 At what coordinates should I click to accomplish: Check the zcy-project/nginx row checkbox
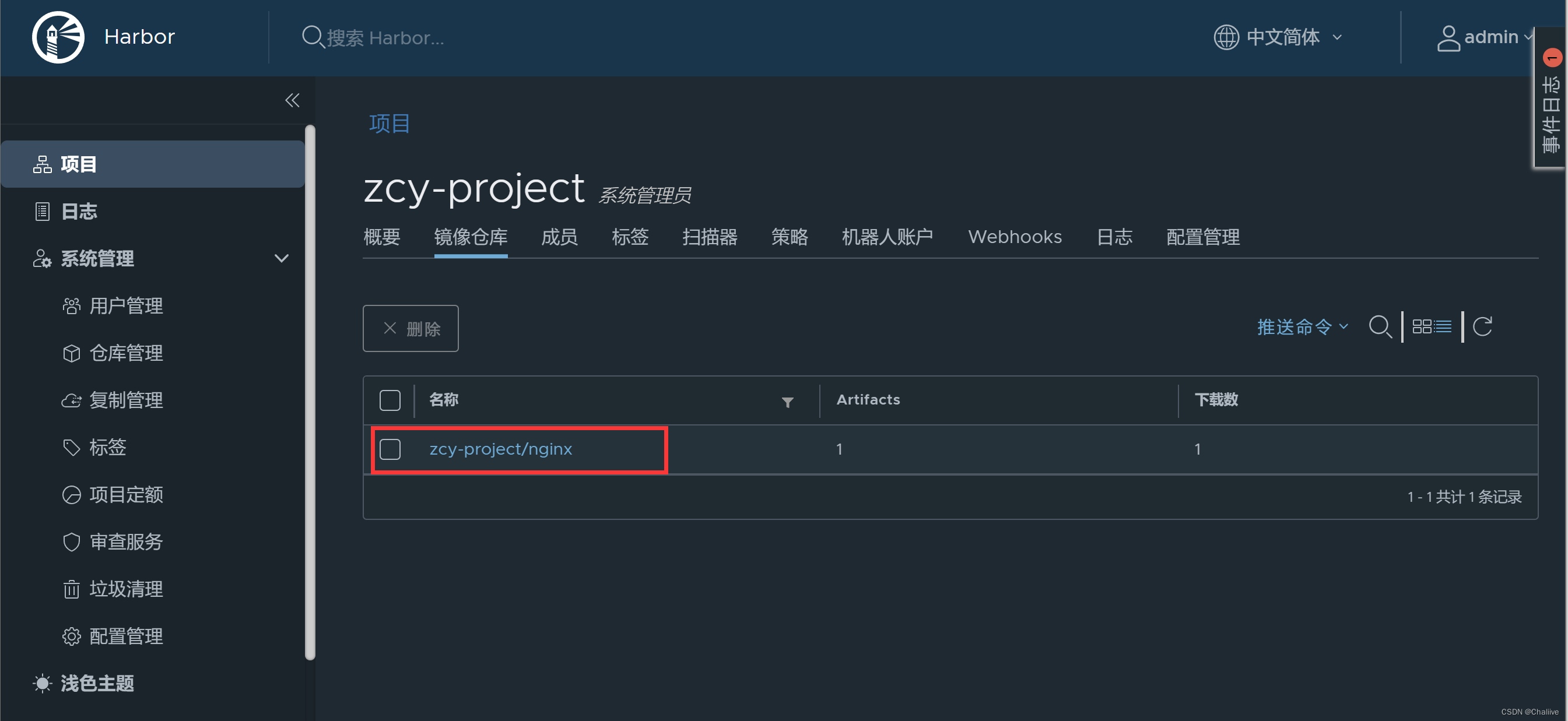[390, 449]
